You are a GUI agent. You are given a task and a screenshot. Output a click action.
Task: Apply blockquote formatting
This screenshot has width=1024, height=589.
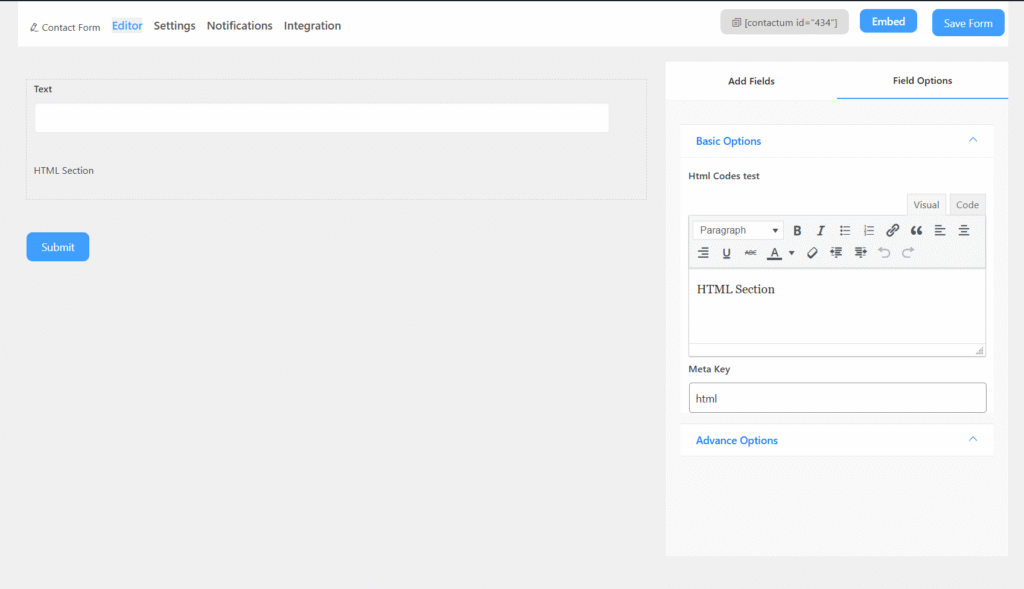[916, 231]
